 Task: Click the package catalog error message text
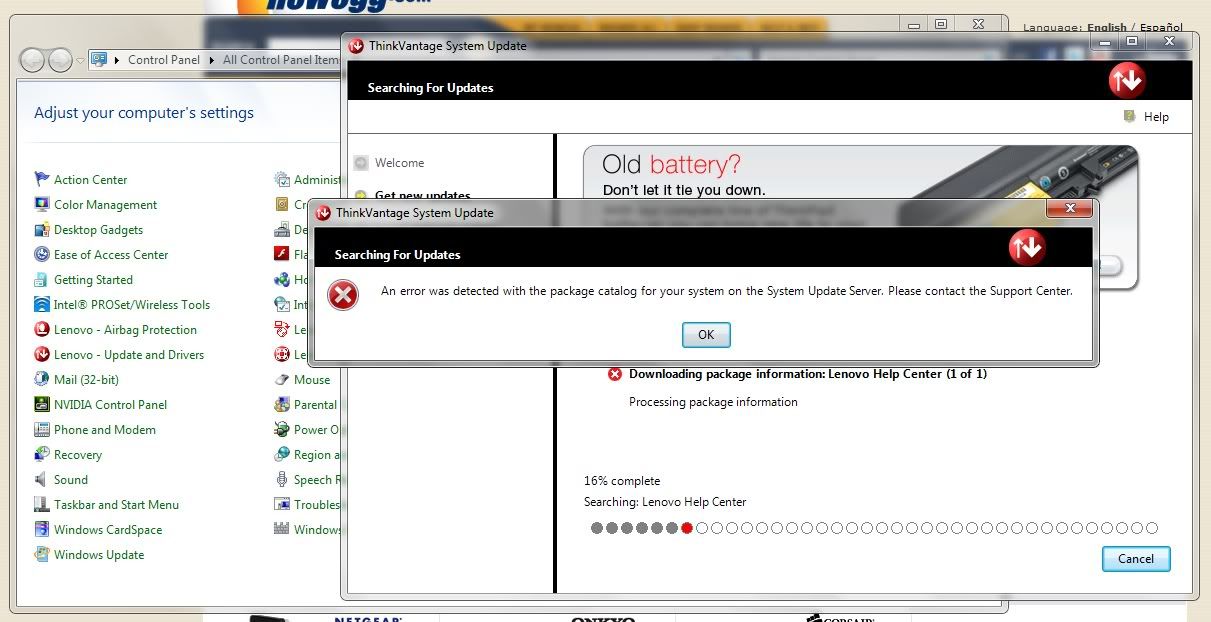(x=727, y=292)
